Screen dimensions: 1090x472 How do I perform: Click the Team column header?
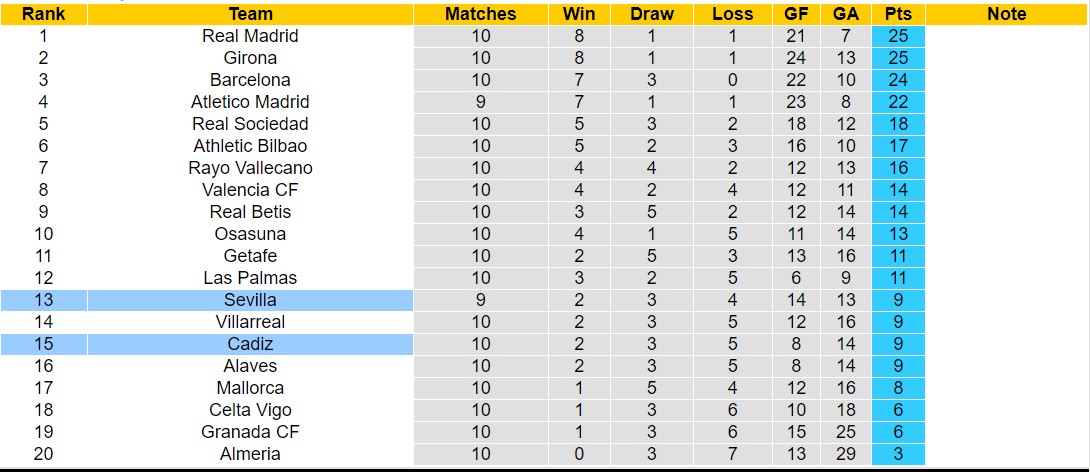[x=250, y=14]
